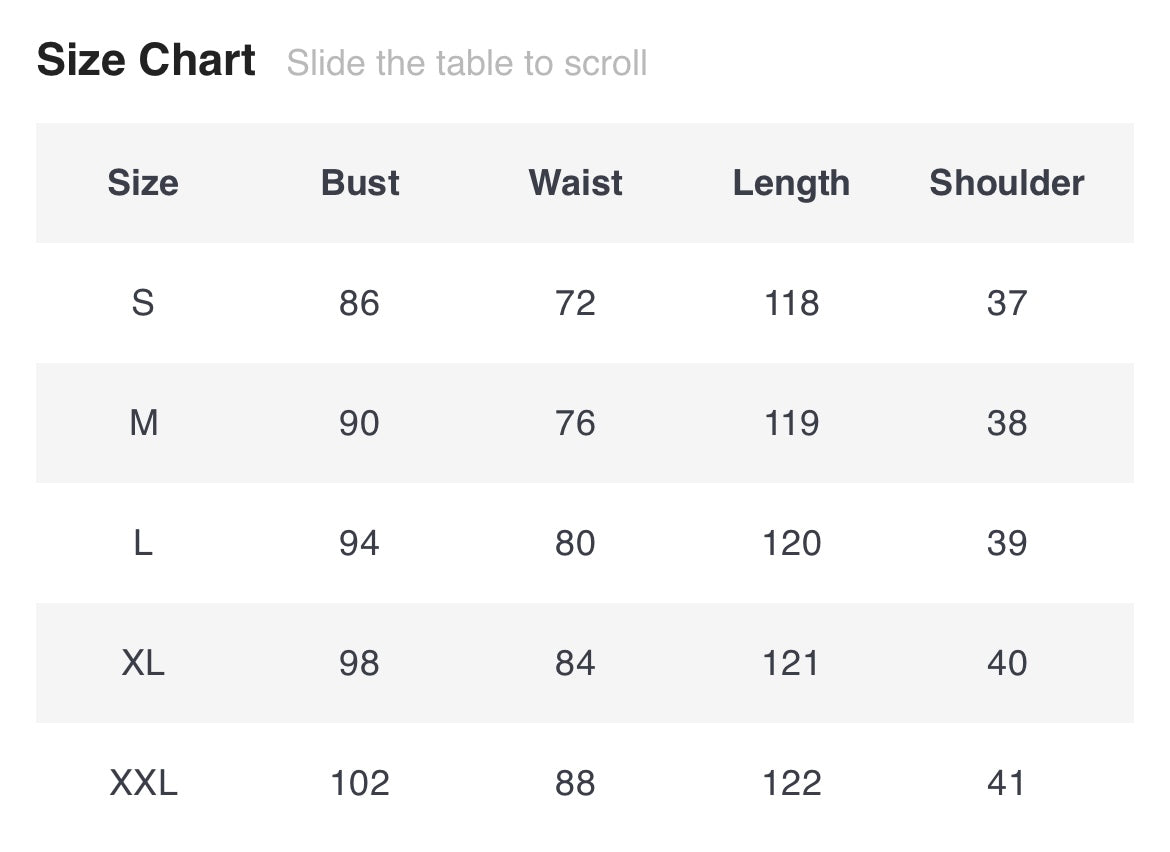
Task: Click the Waist column header
Action: [x=575, y=183]
